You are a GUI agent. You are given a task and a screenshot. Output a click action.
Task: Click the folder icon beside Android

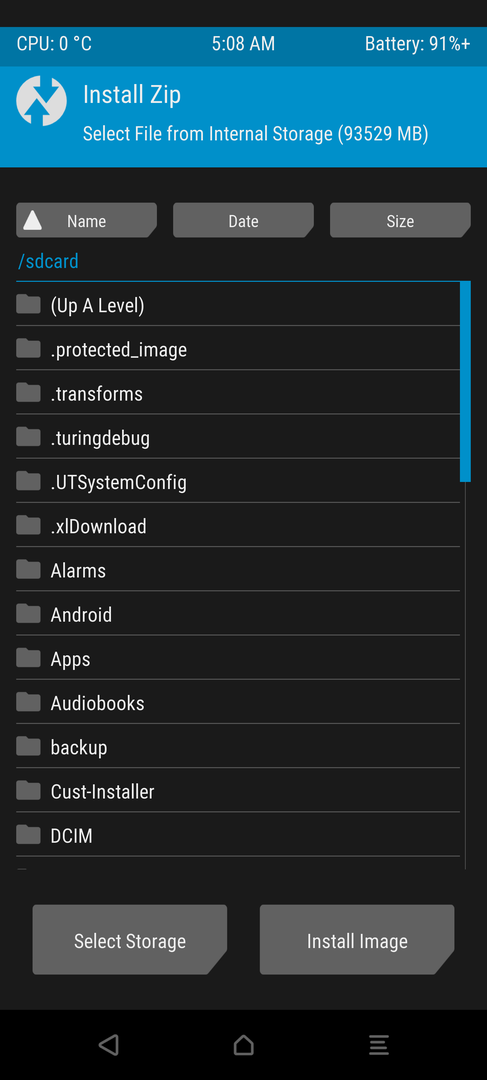click(x=28, y=613)
